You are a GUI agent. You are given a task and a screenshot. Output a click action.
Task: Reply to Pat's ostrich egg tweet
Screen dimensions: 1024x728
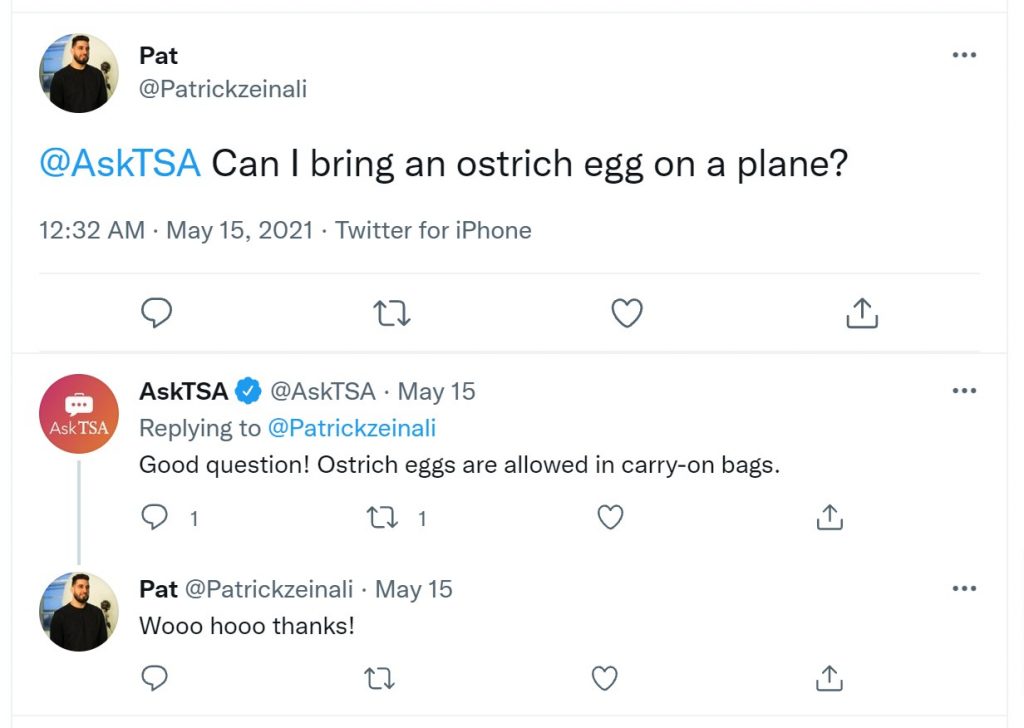[x=157, y=313]
